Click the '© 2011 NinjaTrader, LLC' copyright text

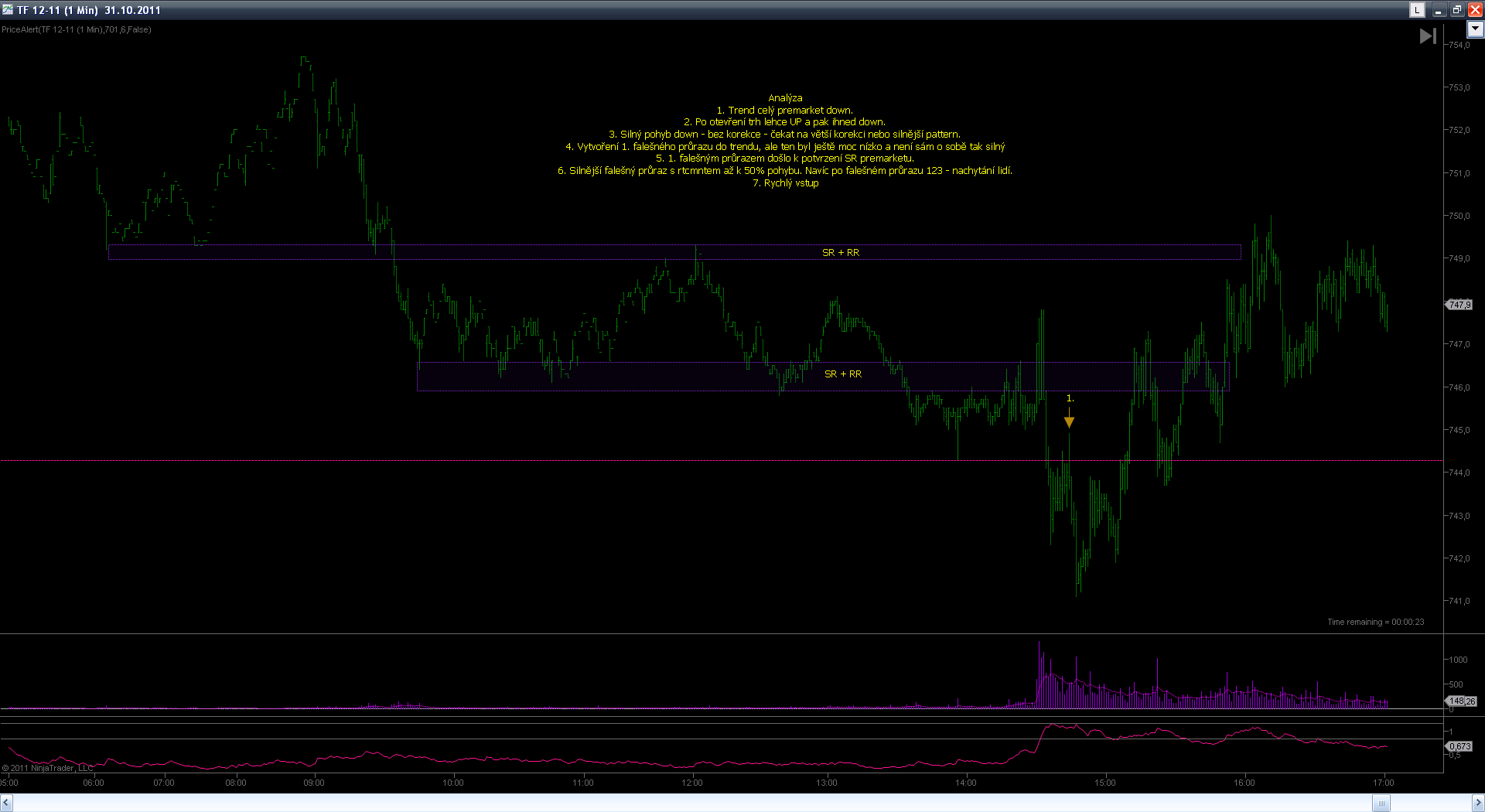[x=47, y=768]
